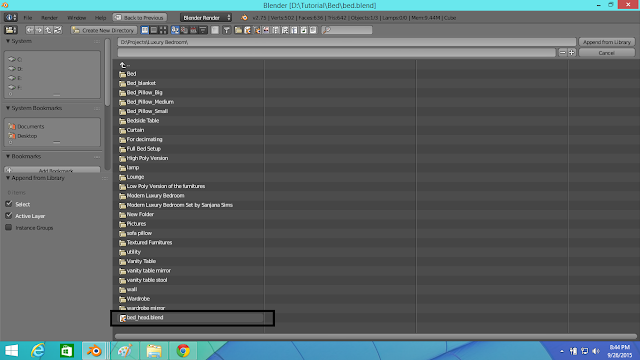Enable the Instance Groups checkbox
The image size is (640, 360).
coord(9,227)
